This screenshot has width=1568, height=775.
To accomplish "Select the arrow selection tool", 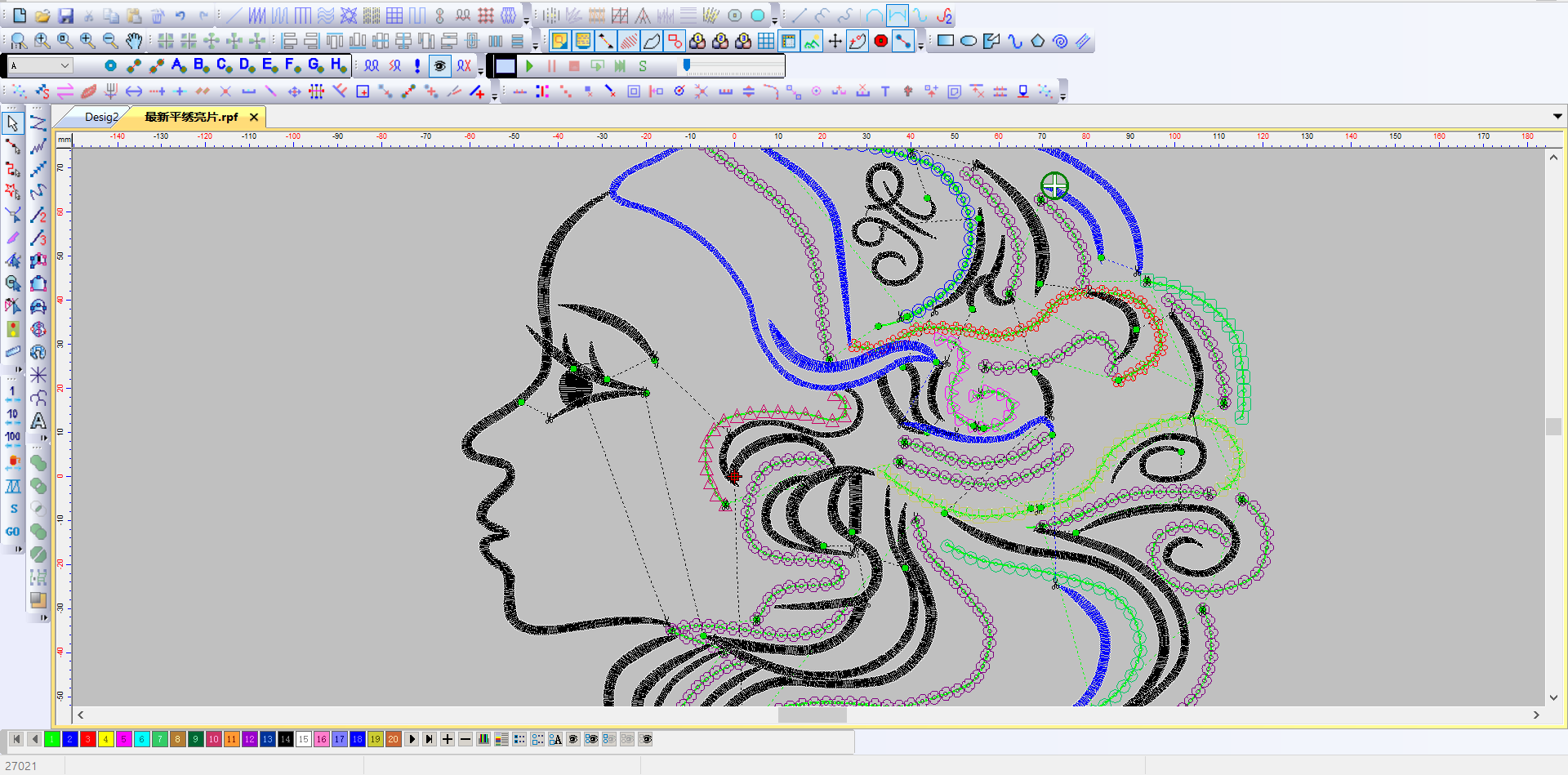I will click(x=12, y=123).
